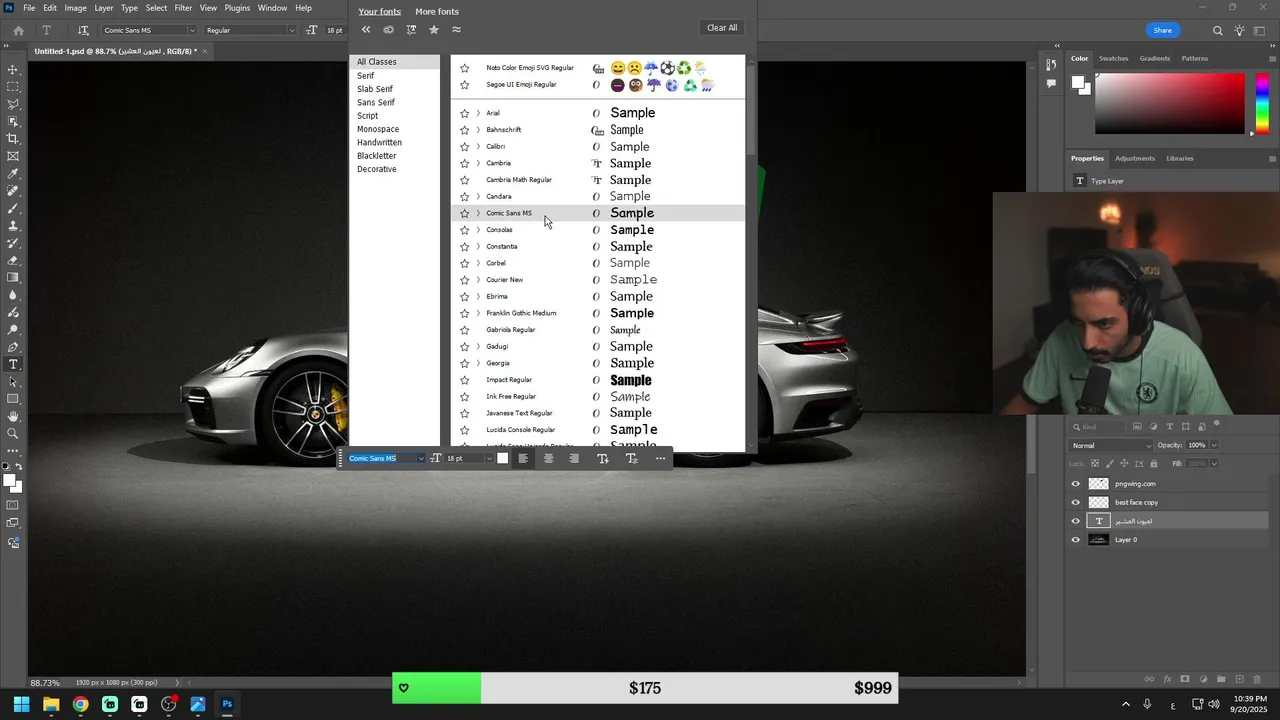
Task: Filter fonts by the Script class
Action: click(368, 116)
